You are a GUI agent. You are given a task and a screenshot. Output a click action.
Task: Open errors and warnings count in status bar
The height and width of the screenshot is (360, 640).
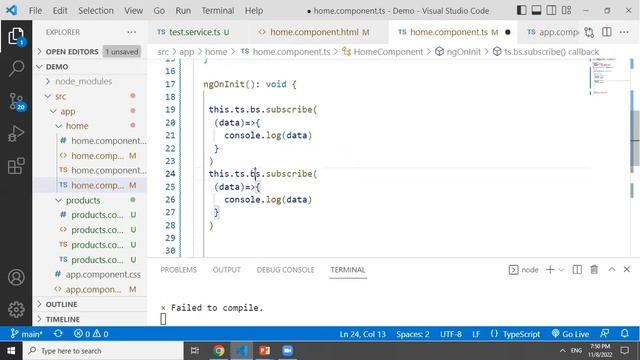point(91,334)
